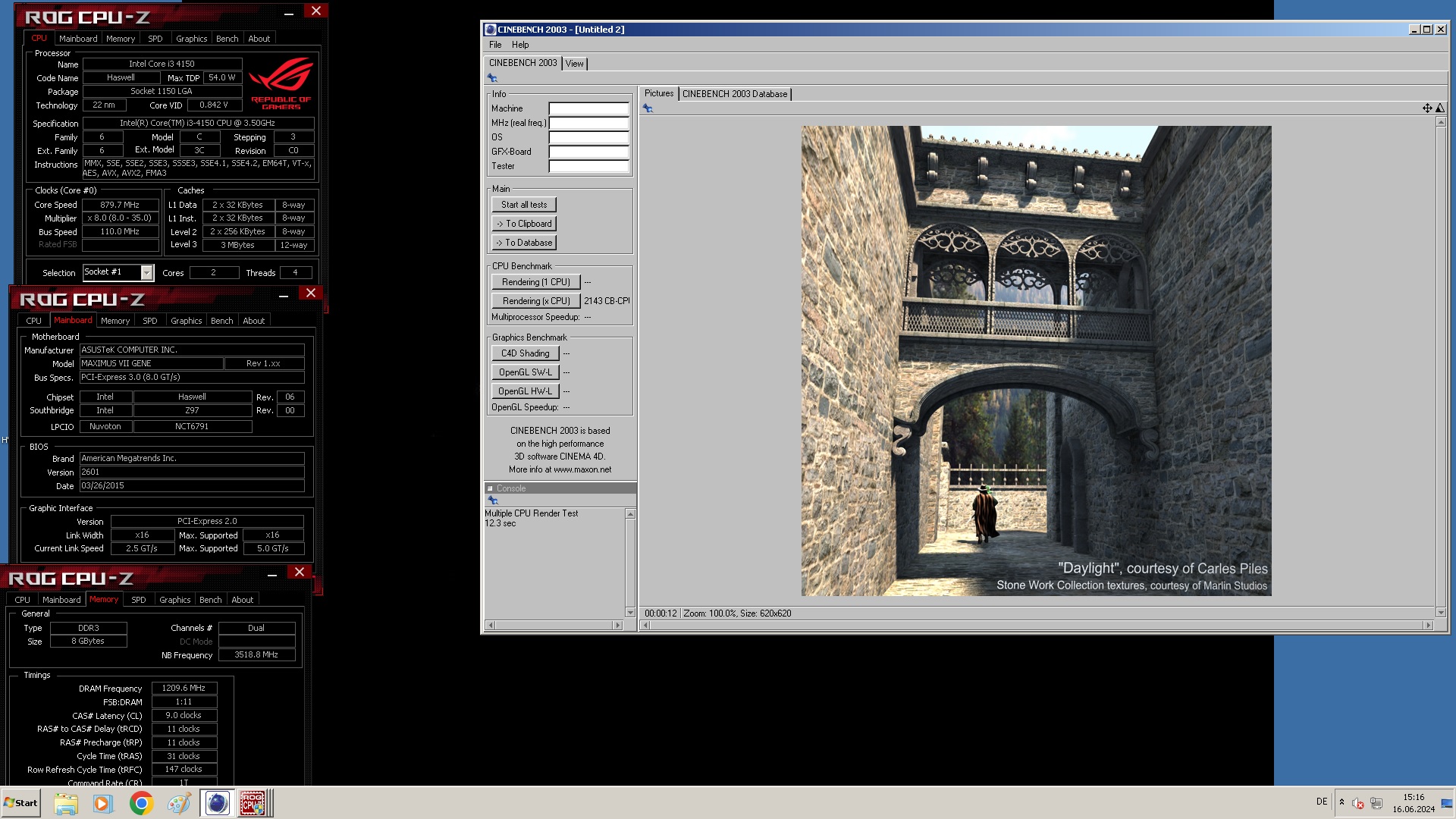Screen dimensions: 1456x819
Task: Select the Pictures tab
Action: point(659,93)
